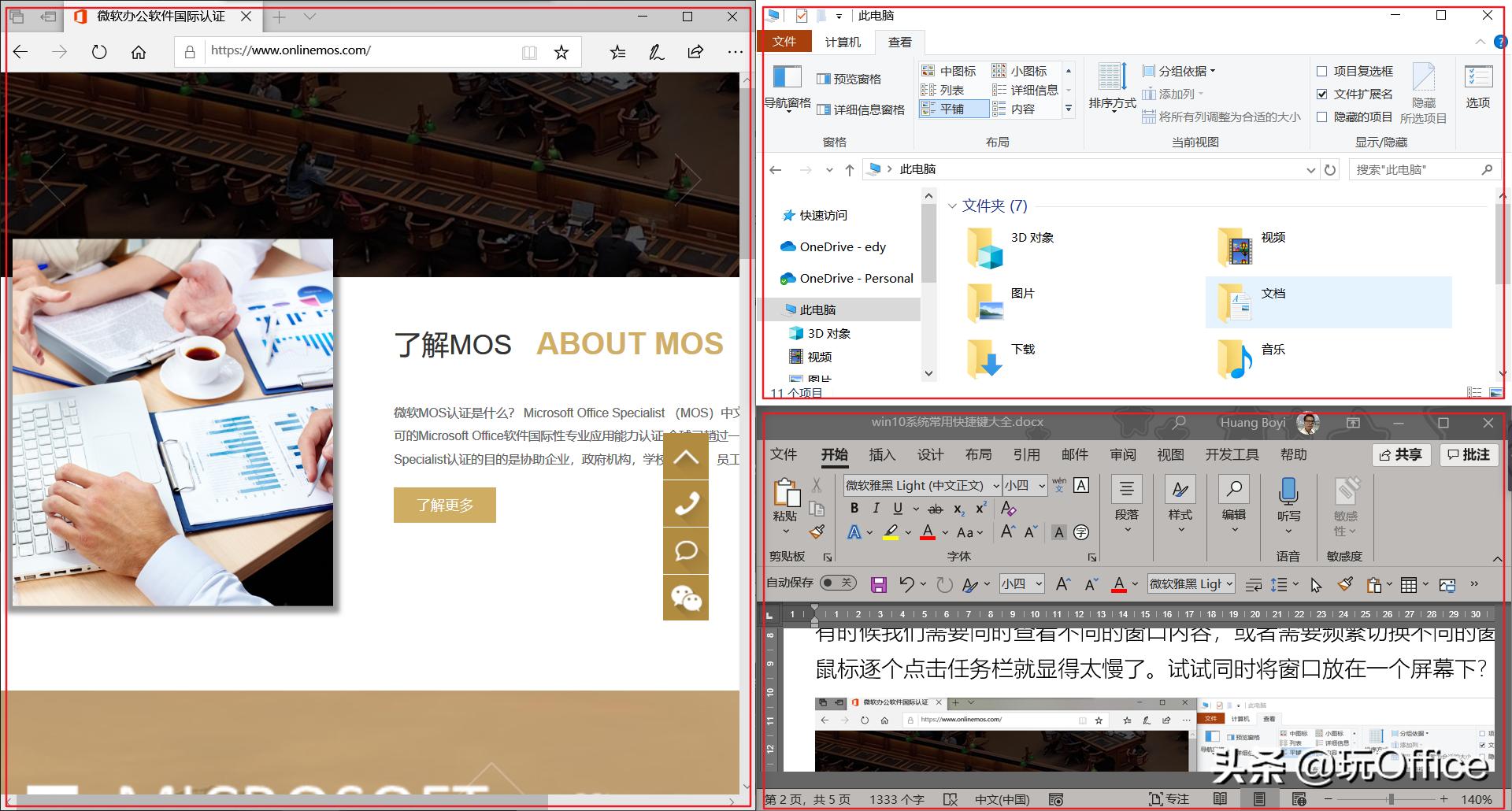Click the Undo icon in Word's quick access toolbar
This screenshot has width=1512, height=811.
pyautogui.click(x=910, y=583)
